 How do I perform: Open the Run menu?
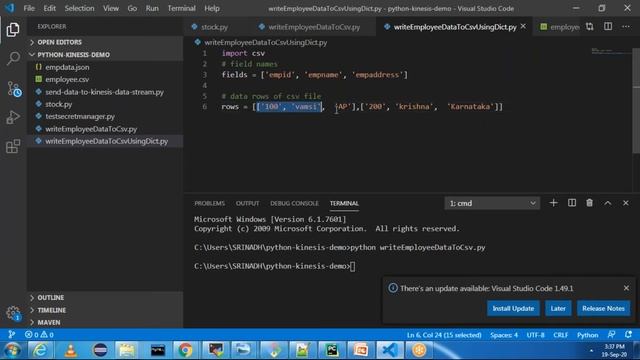[x=152, y=8]
